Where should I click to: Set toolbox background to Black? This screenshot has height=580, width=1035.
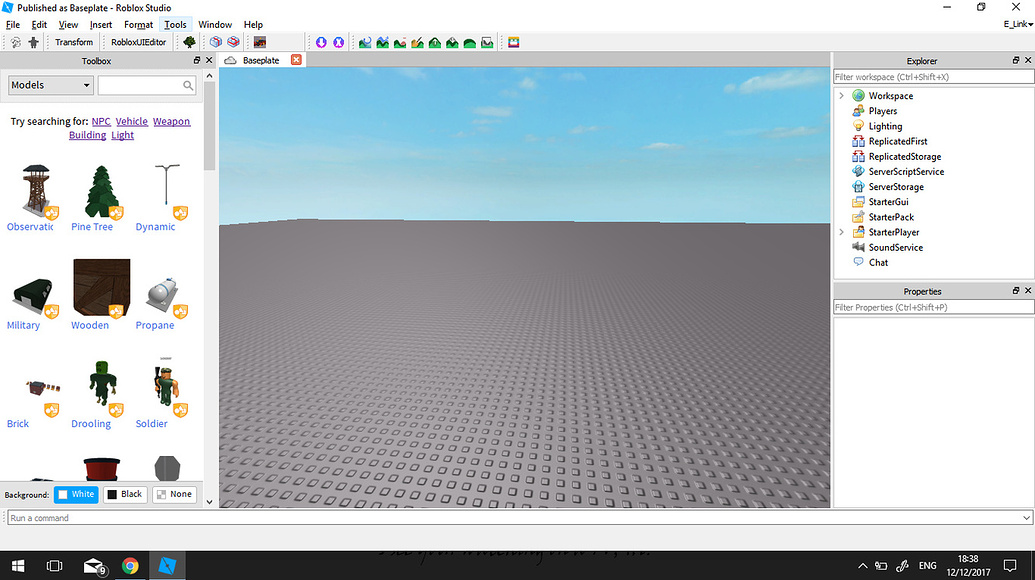coord(125,494)
